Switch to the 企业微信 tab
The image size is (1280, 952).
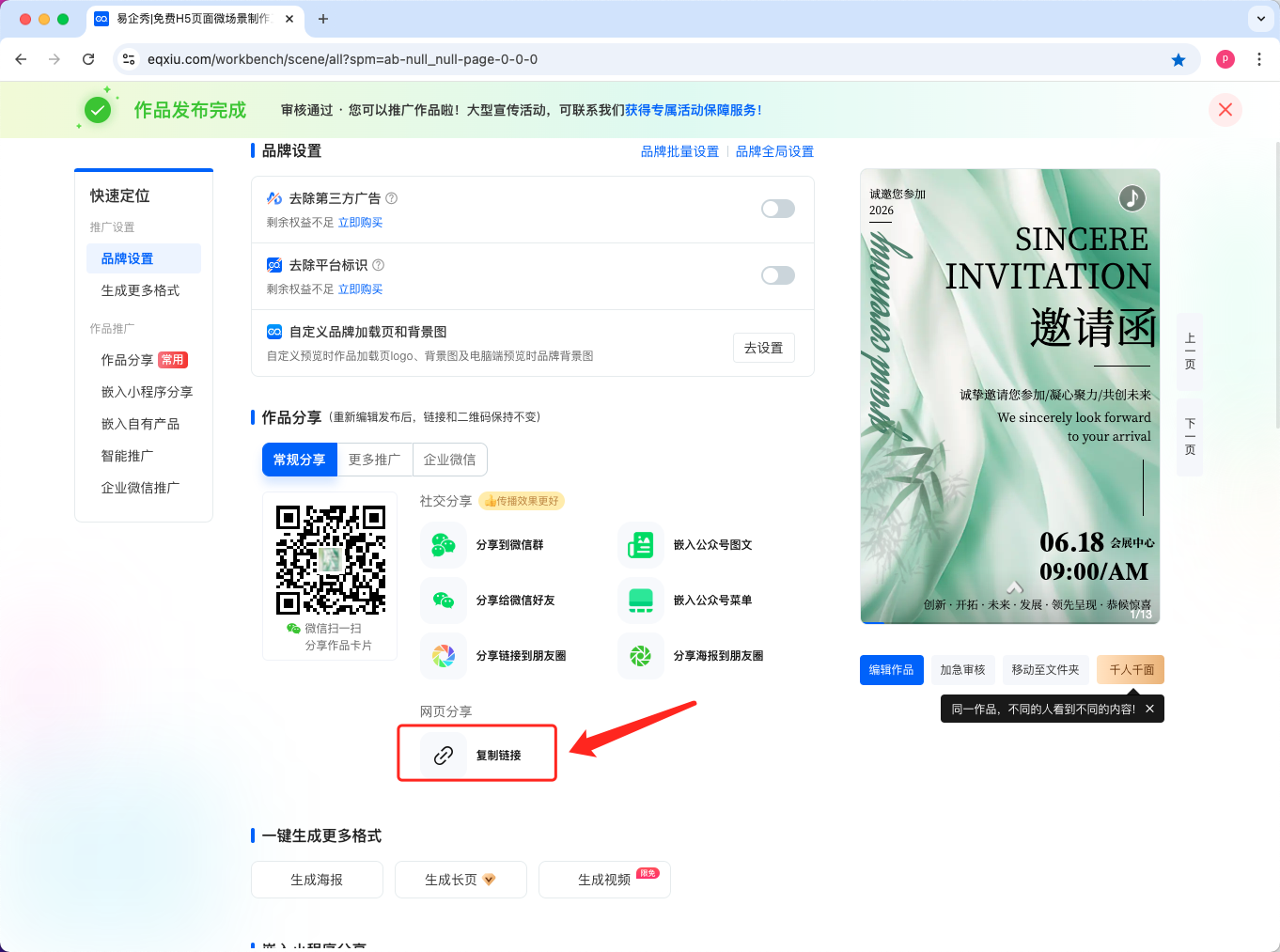tap(449, 460)
